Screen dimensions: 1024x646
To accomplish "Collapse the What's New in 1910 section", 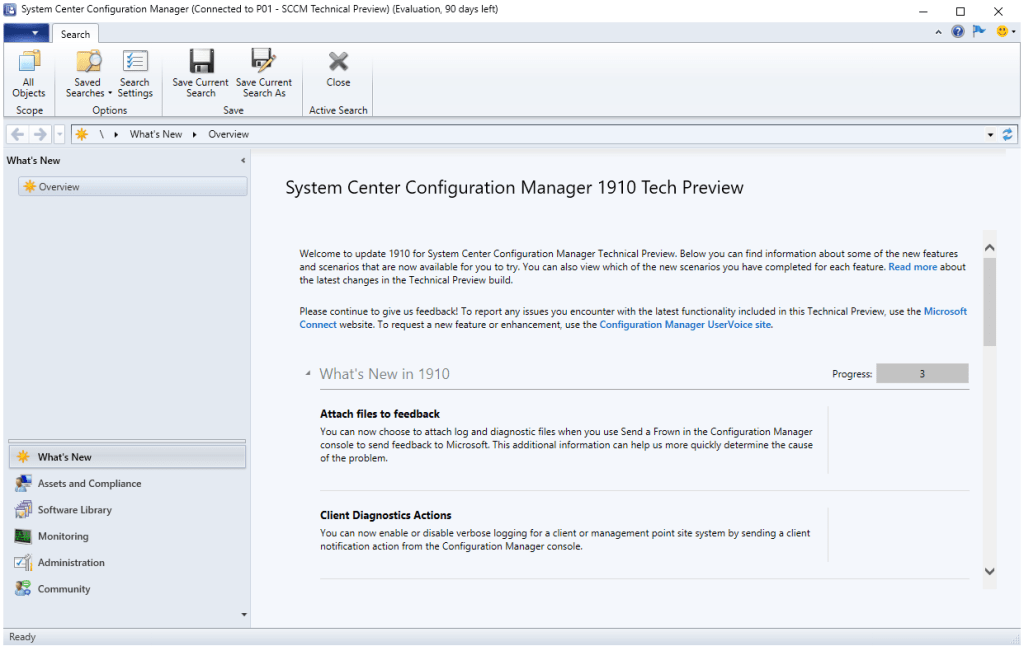I will pos(308,375).
